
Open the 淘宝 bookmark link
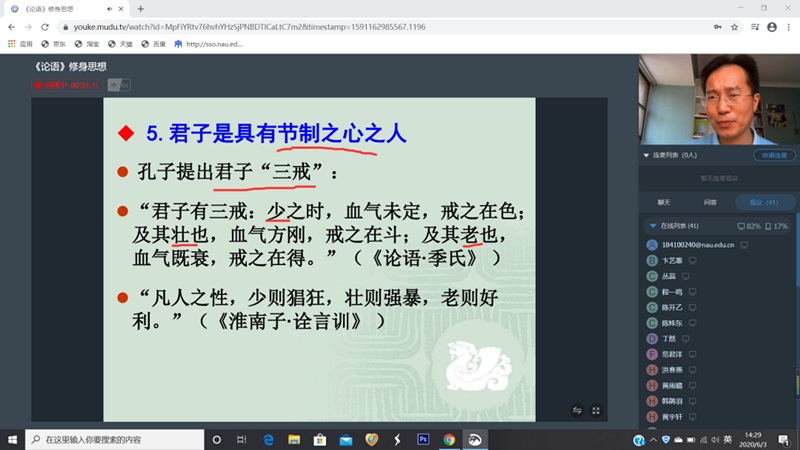90,44
